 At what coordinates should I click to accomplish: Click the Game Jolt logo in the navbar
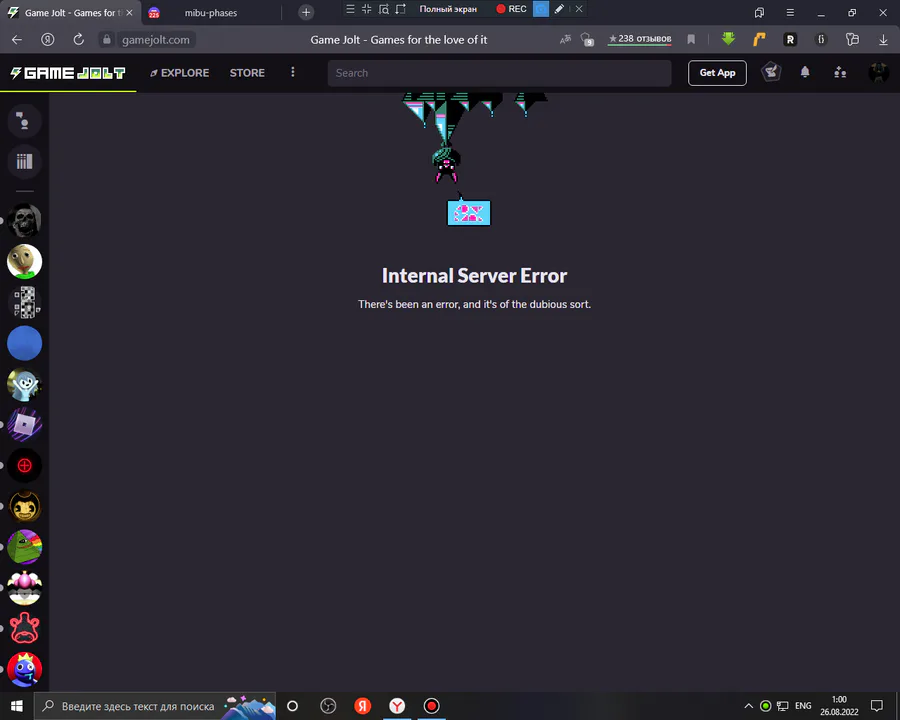(x=68, y=73)
